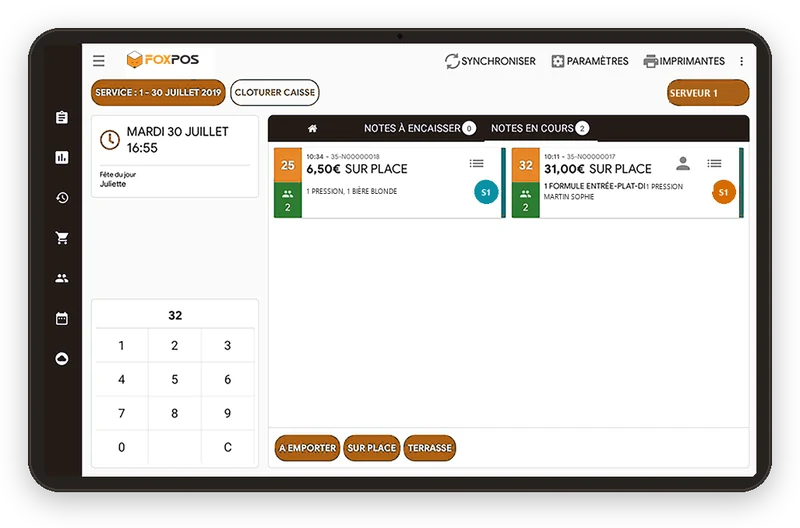Open the clipboard notes sidebar icon
This screenshot has height=528, width=800.
click(62, 117)
